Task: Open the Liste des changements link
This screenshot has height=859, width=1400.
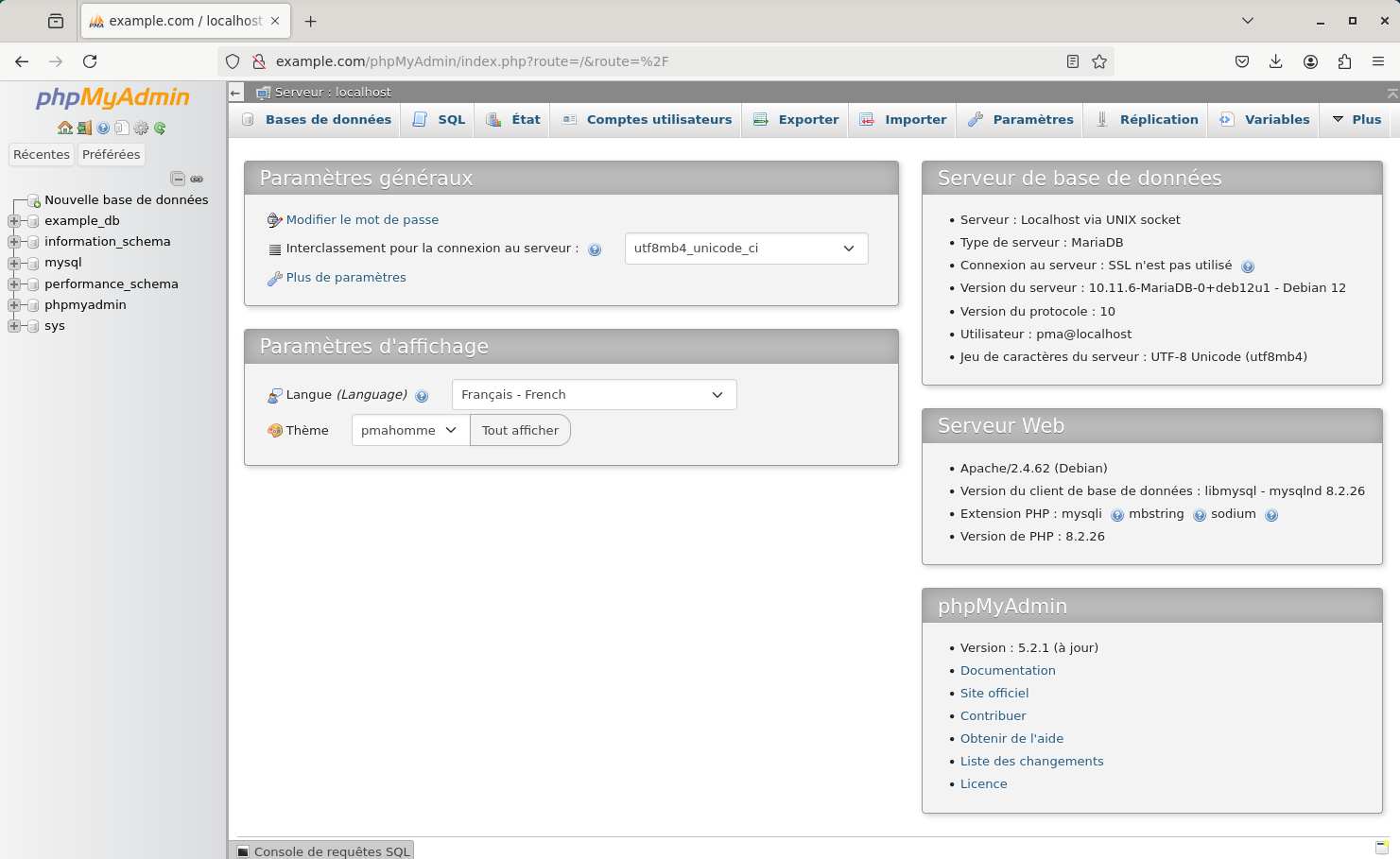Action: 1031,761
